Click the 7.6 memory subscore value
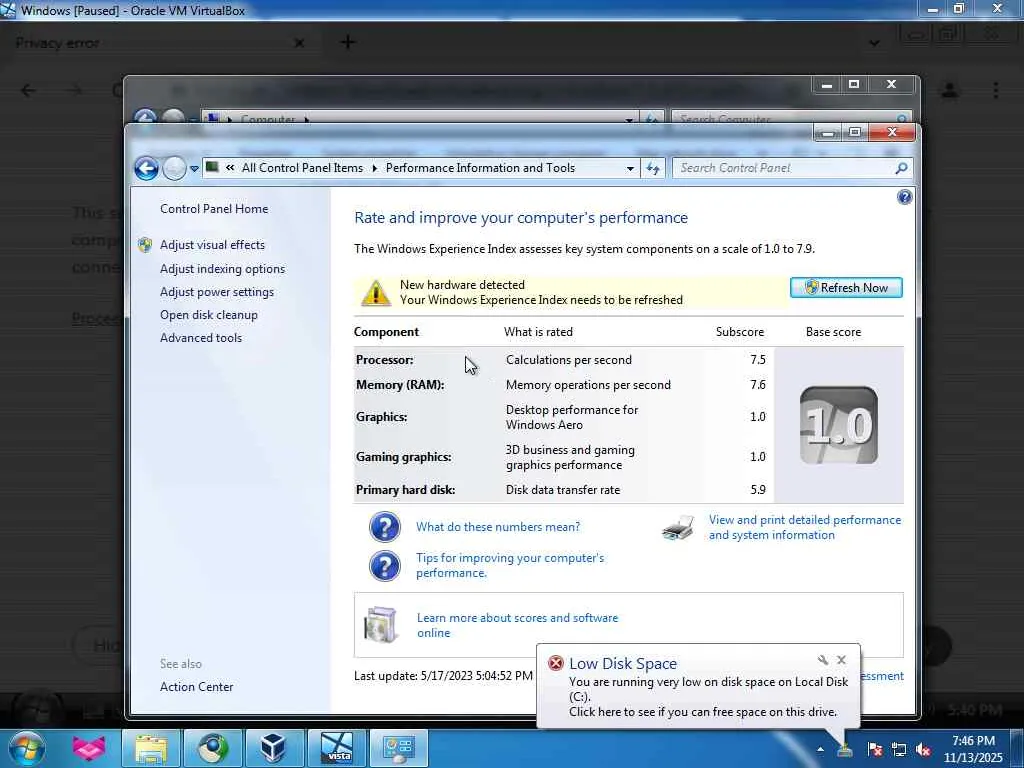This screenshot has height=768, width=1024. [x=758, y=385]
